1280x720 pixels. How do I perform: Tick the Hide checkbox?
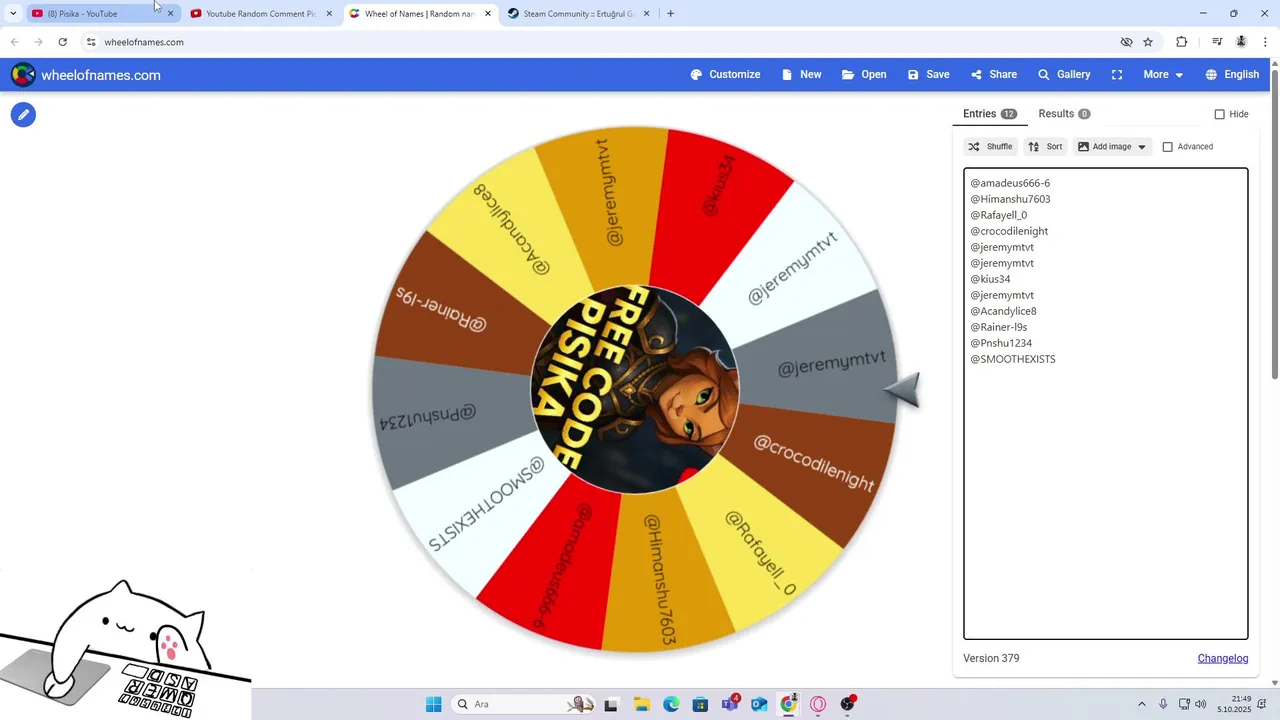(x=1219, y=114)
